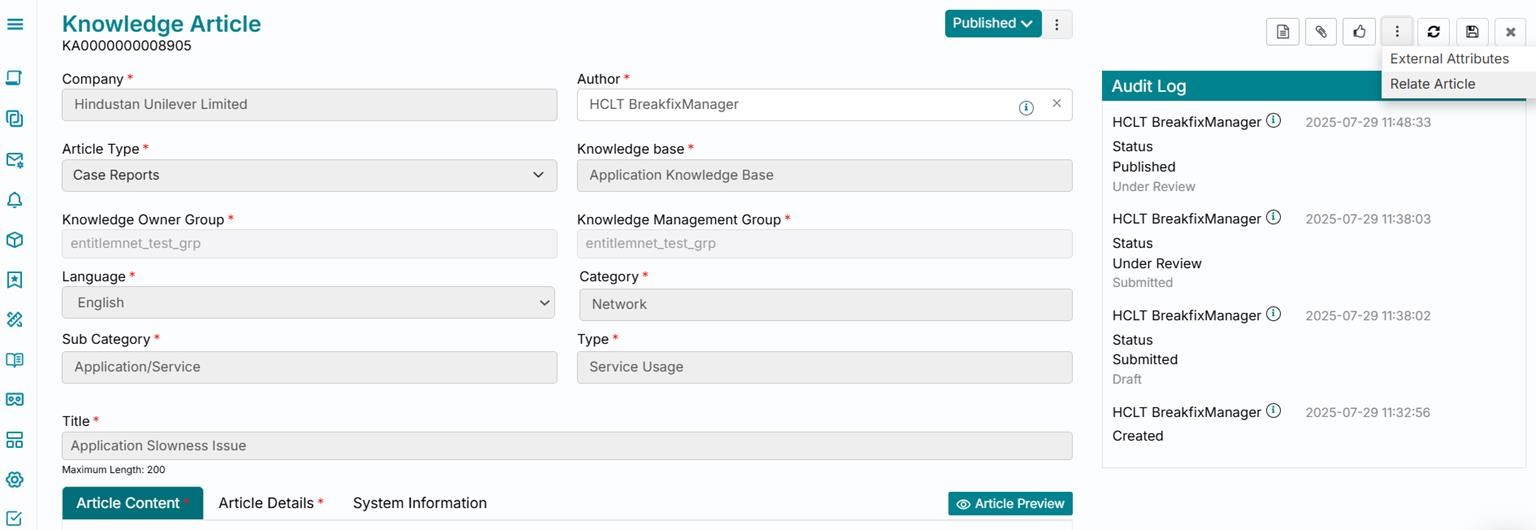The image size is (1536, 530).
Task: Click info icon beside 11:48:33 audit entry
Action: pyautogui.click(x=1273, y=121)
